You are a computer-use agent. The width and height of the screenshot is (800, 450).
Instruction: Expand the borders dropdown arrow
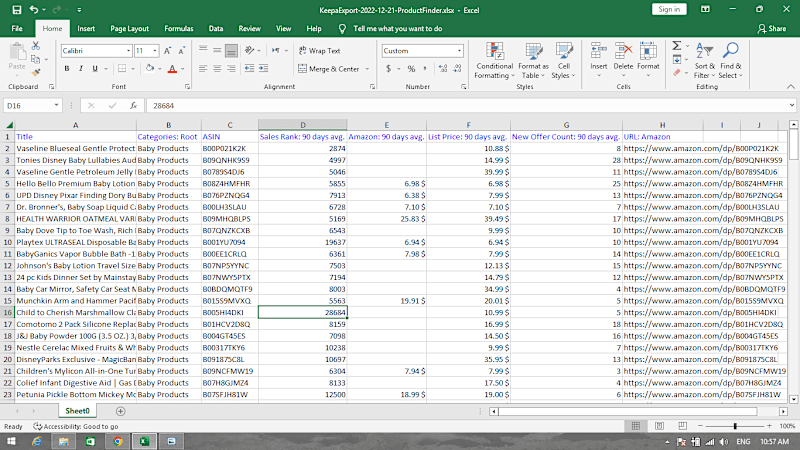point(133,69)
